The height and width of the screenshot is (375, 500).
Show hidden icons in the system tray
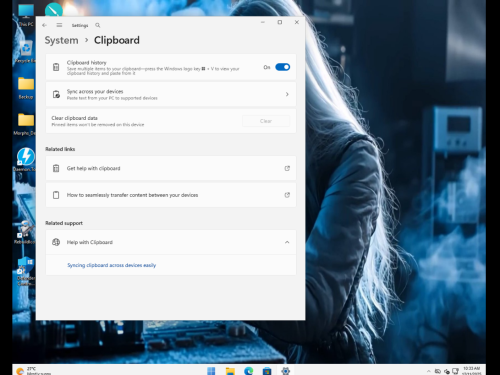pos(429,371)
